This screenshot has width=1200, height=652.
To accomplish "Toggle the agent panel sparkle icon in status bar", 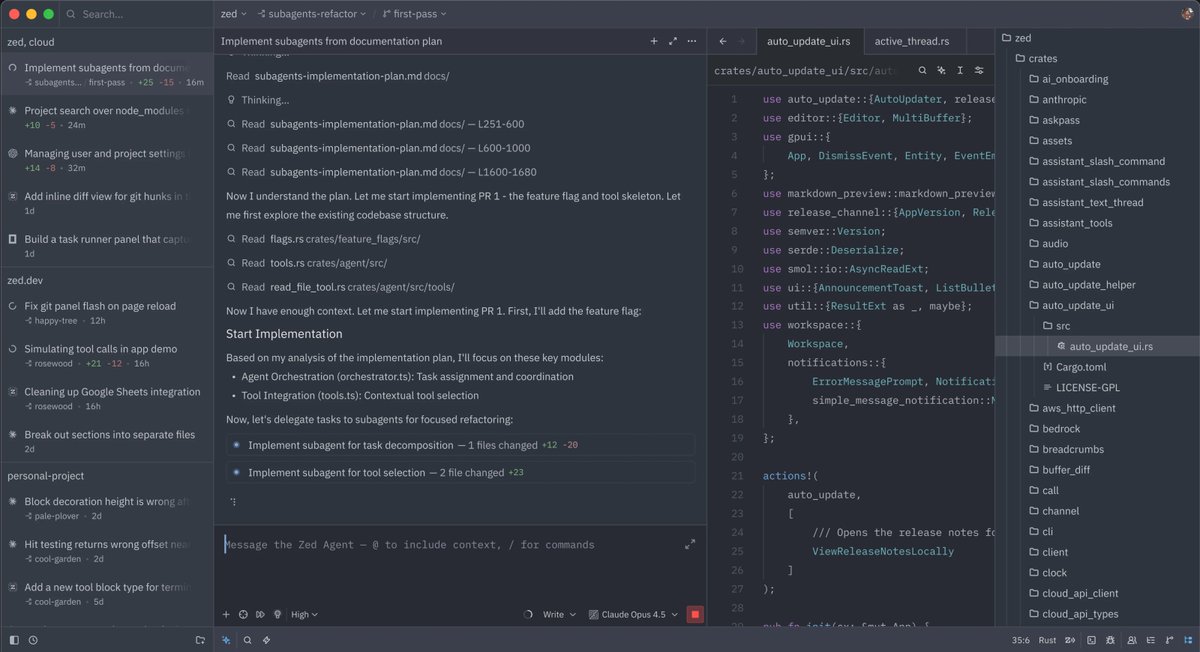I will [x=226, y=640].
